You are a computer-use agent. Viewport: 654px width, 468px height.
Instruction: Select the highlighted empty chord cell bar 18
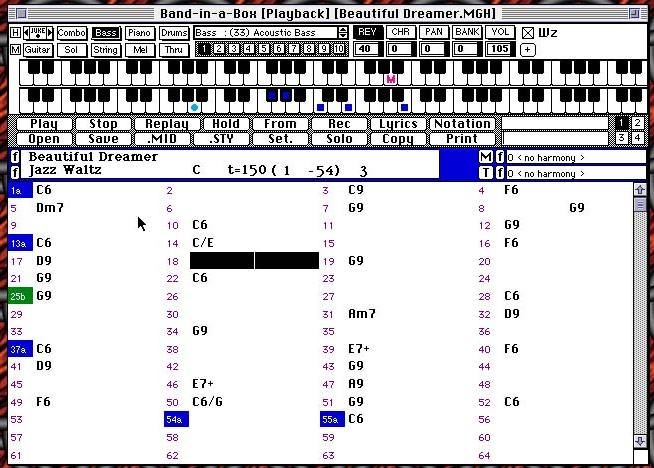click(x=254, y=260)
